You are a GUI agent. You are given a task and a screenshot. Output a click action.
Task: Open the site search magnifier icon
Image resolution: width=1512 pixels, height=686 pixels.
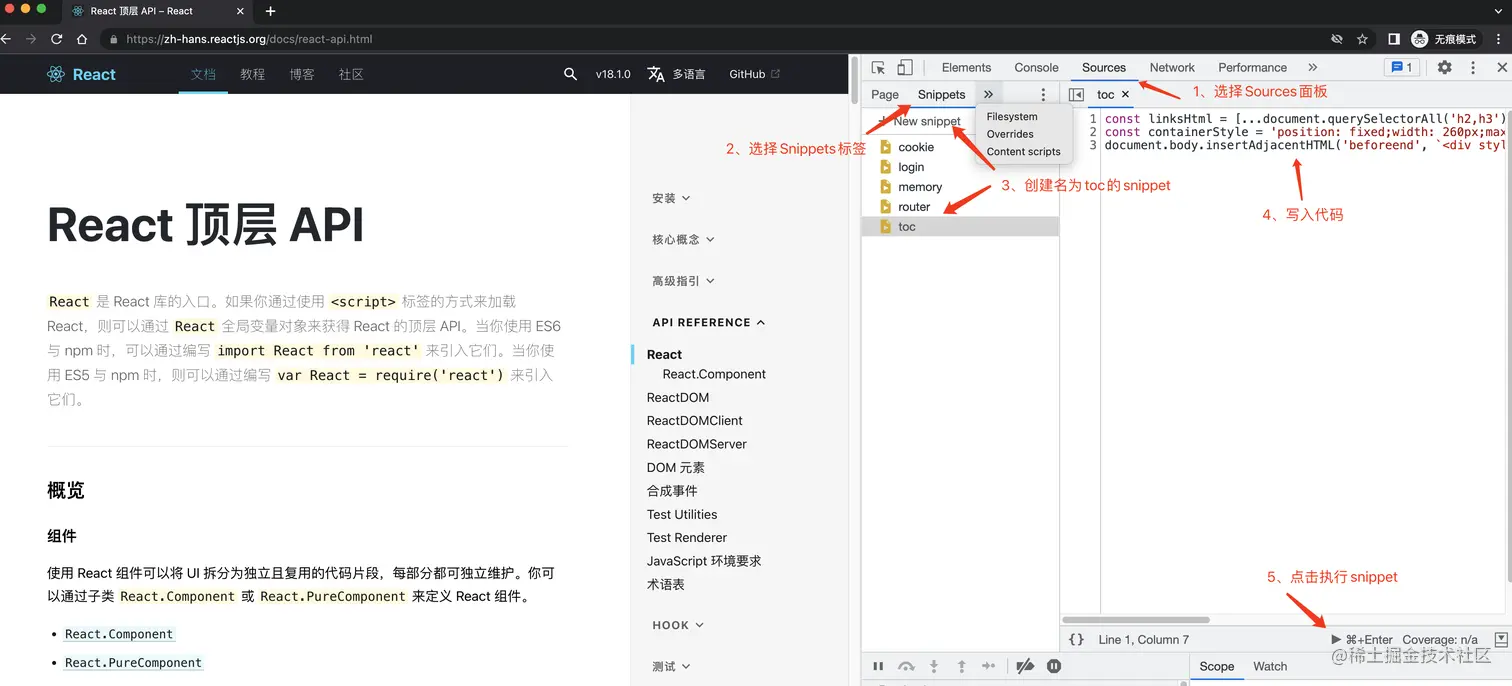570,74
